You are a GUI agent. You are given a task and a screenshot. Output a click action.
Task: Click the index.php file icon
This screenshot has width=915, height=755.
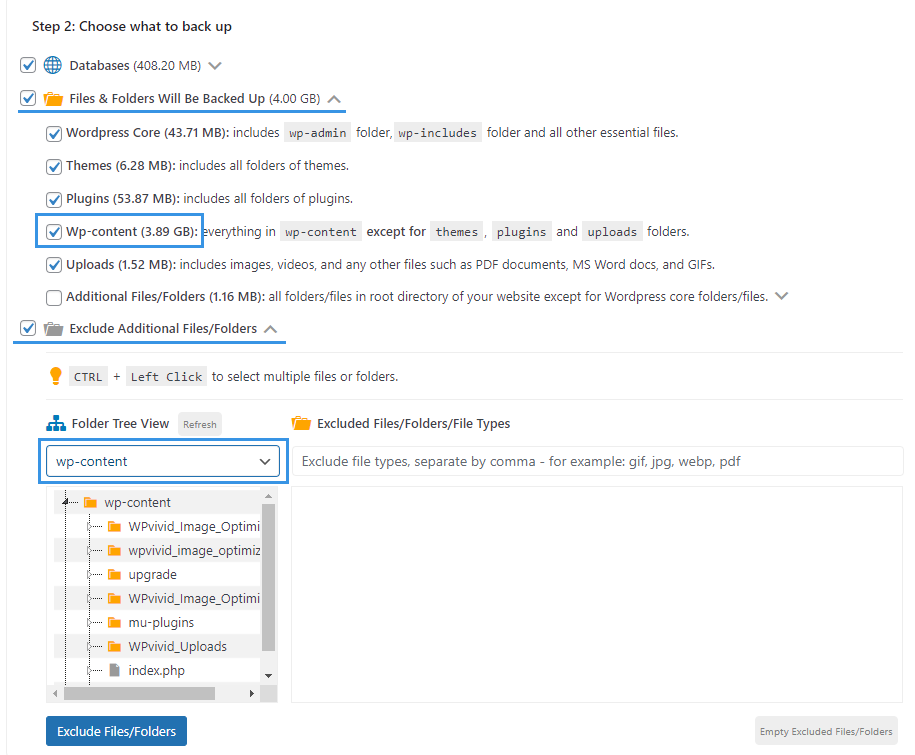click(115, 670)
